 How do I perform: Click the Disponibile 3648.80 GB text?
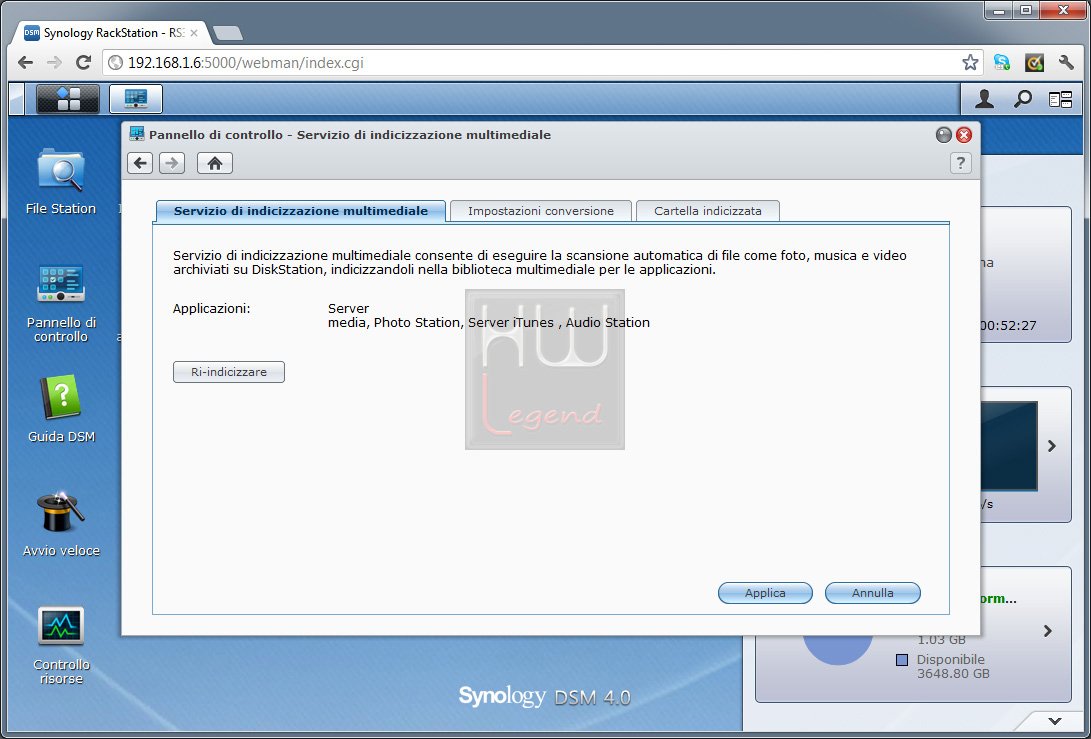[953, 666]
